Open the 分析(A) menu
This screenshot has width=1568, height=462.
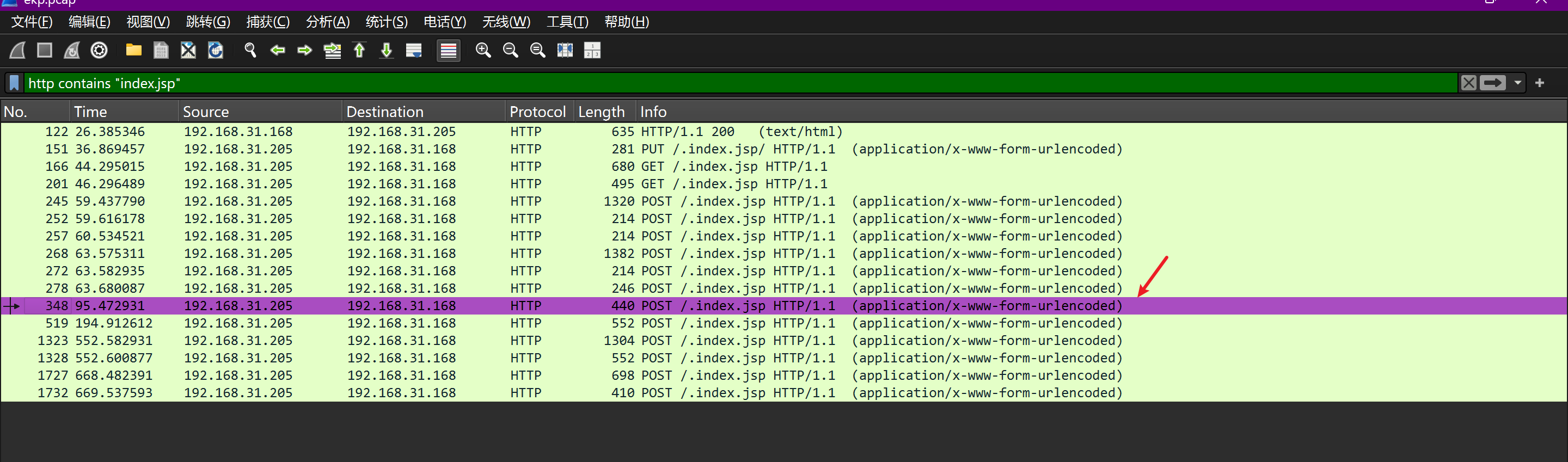coord(327,22)
